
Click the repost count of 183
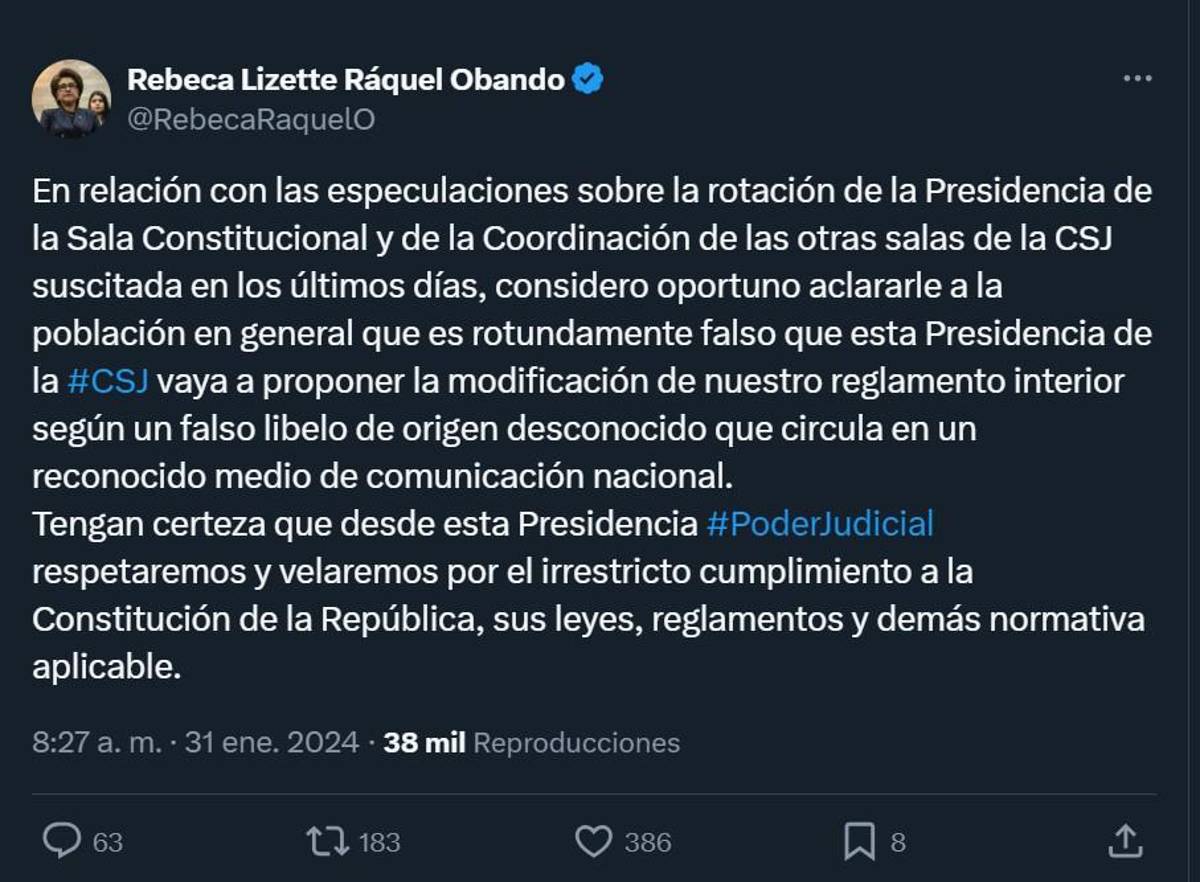[x=379, y=842]
